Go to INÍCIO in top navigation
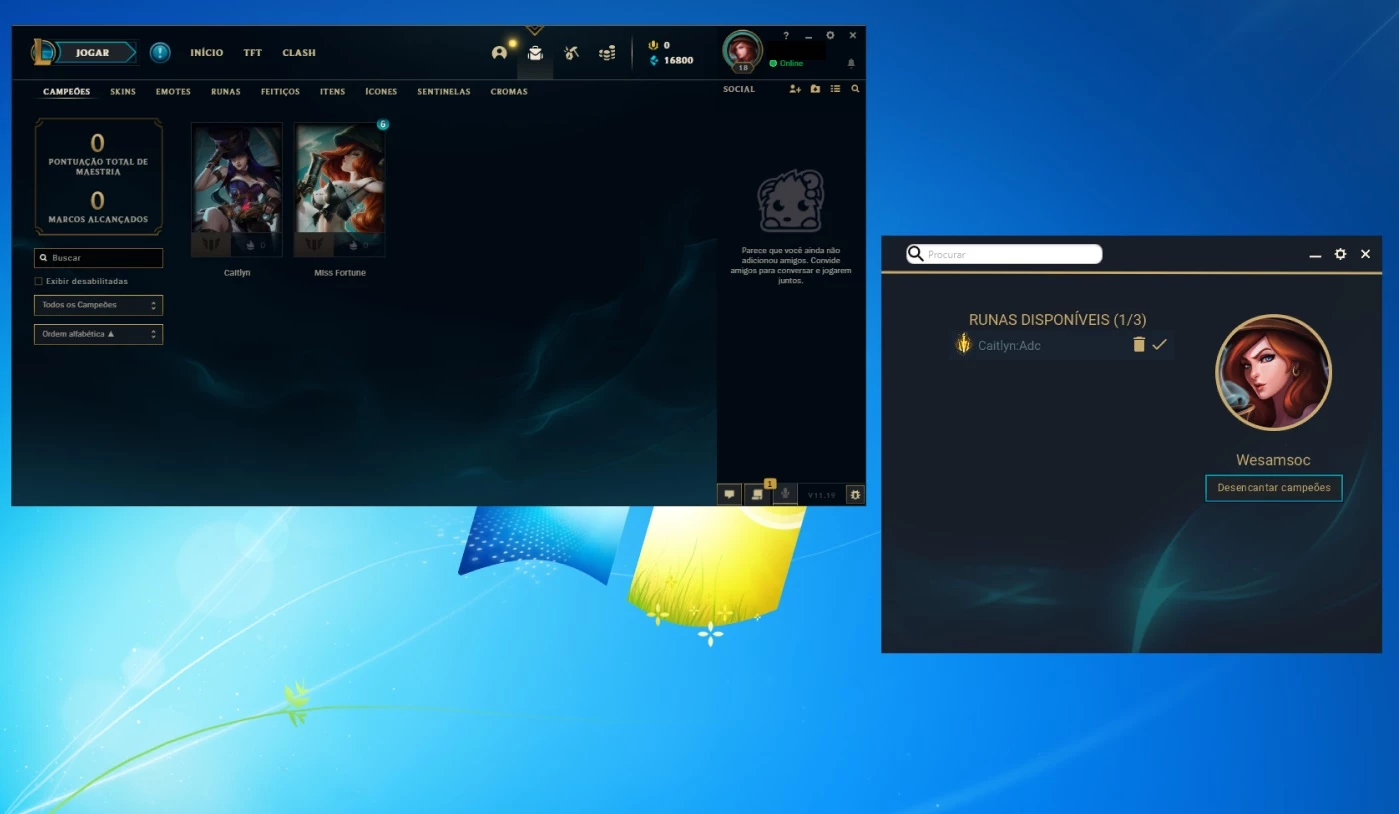 click(207, 52)
